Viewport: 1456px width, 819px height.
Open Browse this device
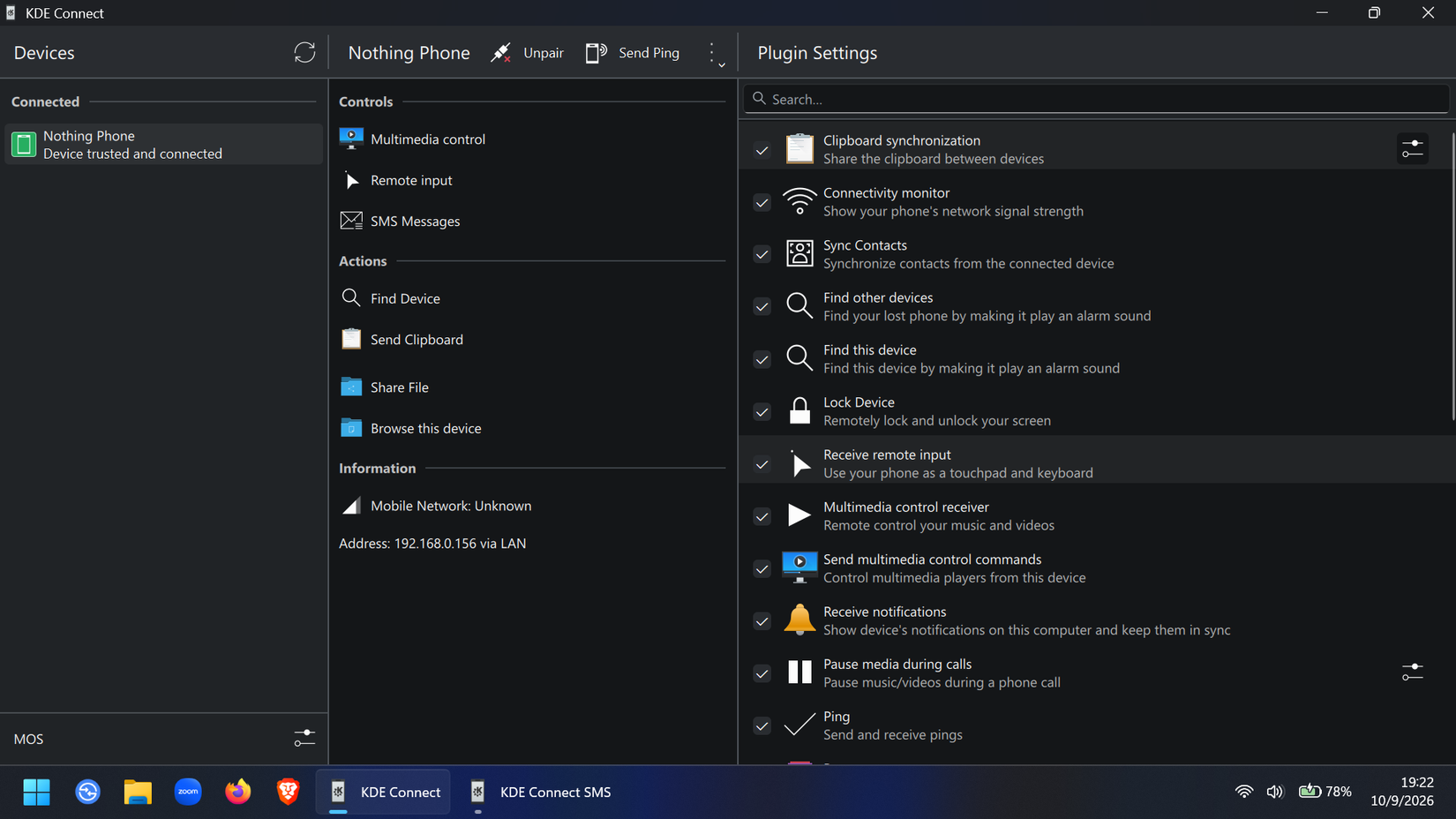coord(532,428)
